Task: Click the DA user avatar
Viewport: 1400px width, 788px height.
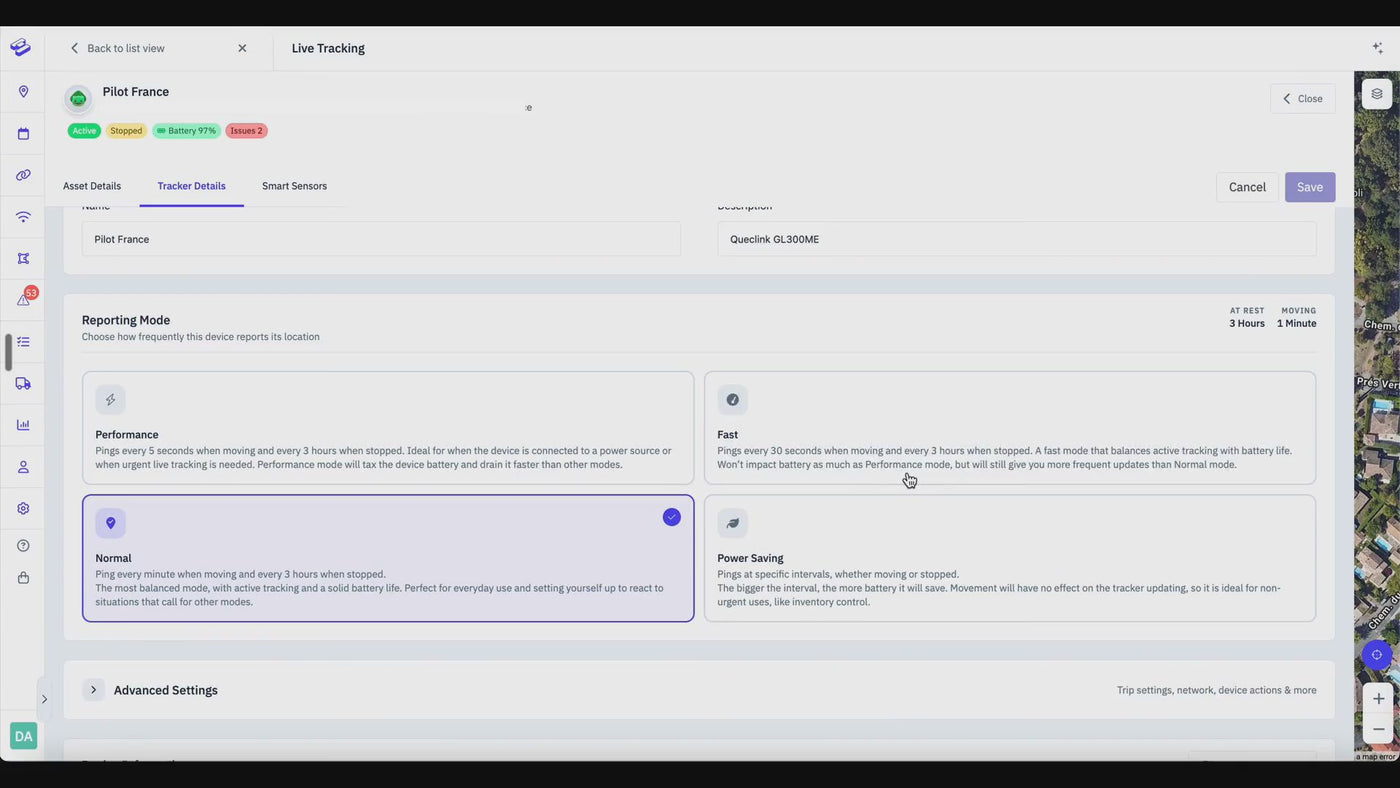Action: point(23,736)
